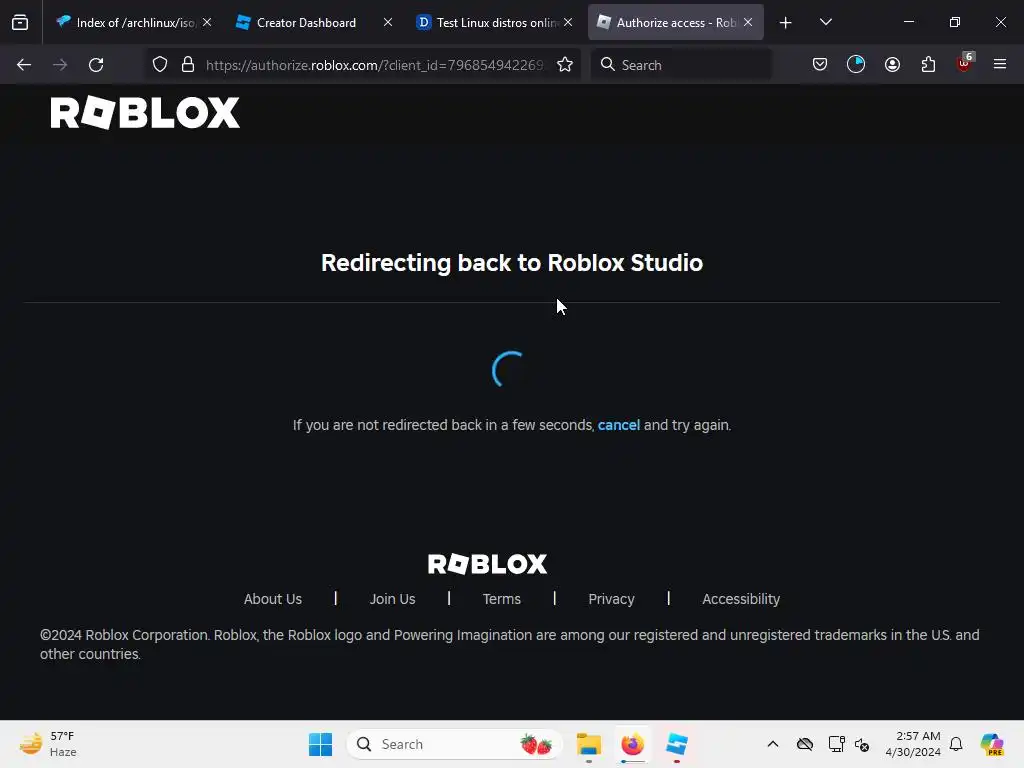Save page to Pocket
Image resolution: width=1024 pixels, height=768 pixels.
[820, 65]
